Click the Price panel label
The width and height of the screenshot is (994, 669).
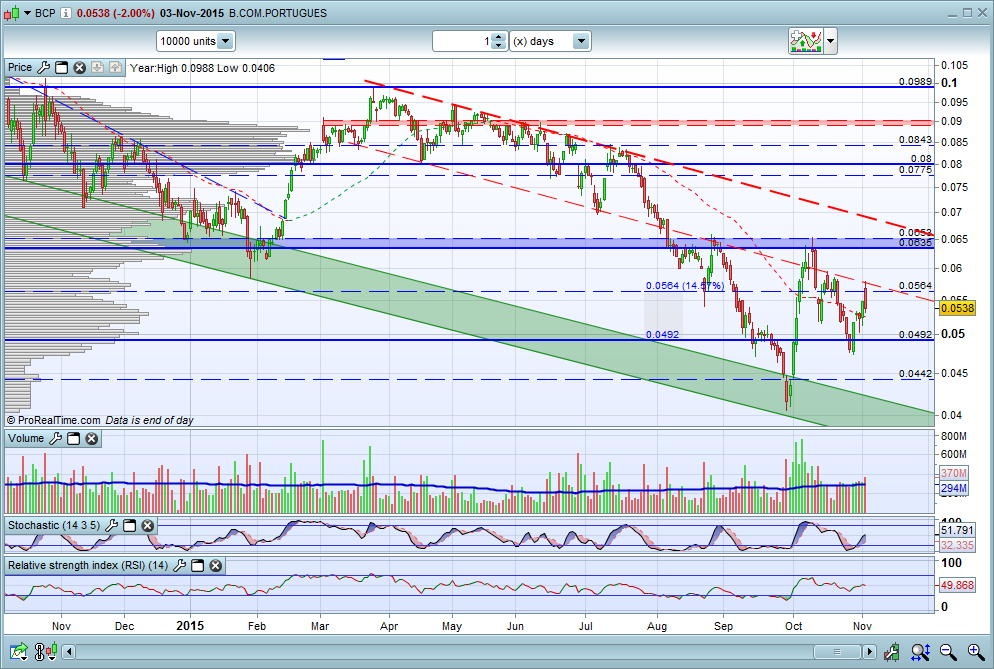coord(20,67)
